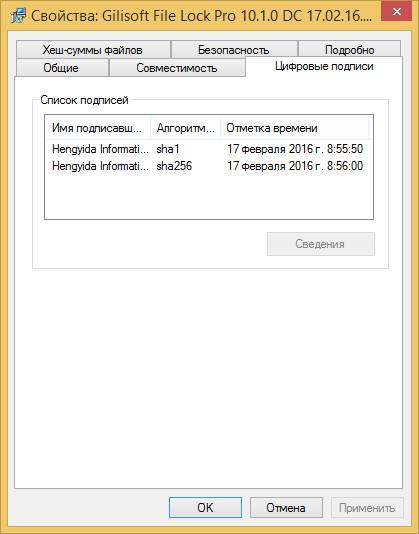This screenshot has width=419, height=534.
Task: Open the Подробно tab
Action: [350, 49]
